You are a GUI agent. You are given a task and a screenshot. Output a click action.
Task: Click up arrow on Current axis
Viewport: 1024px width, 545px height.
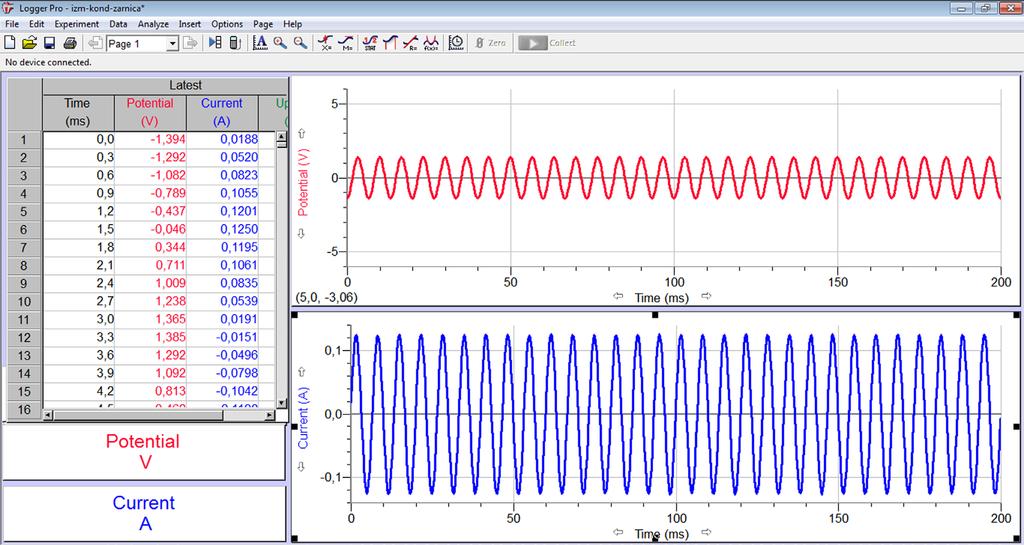tap(301, 371)
